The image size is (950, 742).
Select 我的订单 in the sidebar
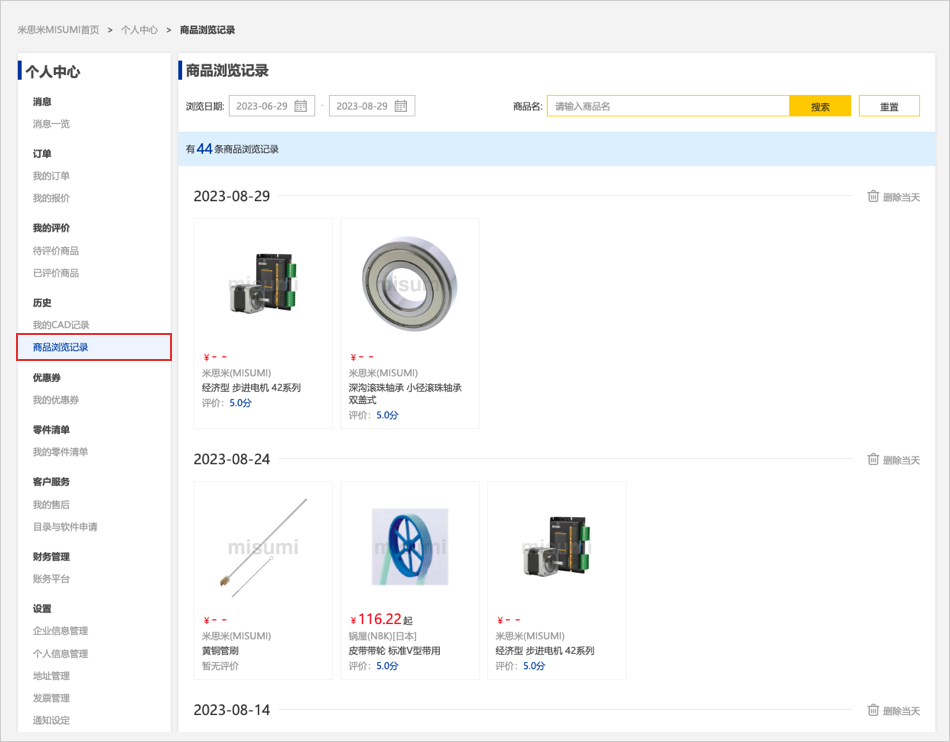[51, 176]
